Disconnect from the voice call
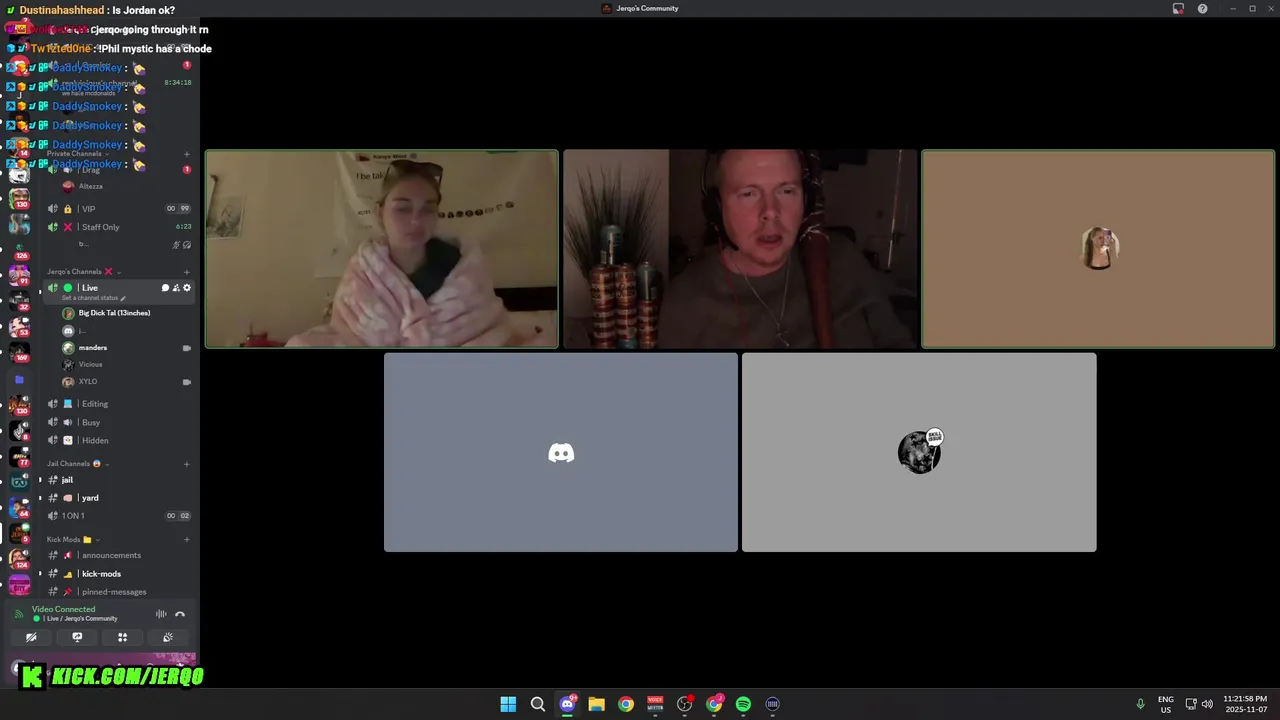Screen dimensions: 1280x720 tap(180, 614)
